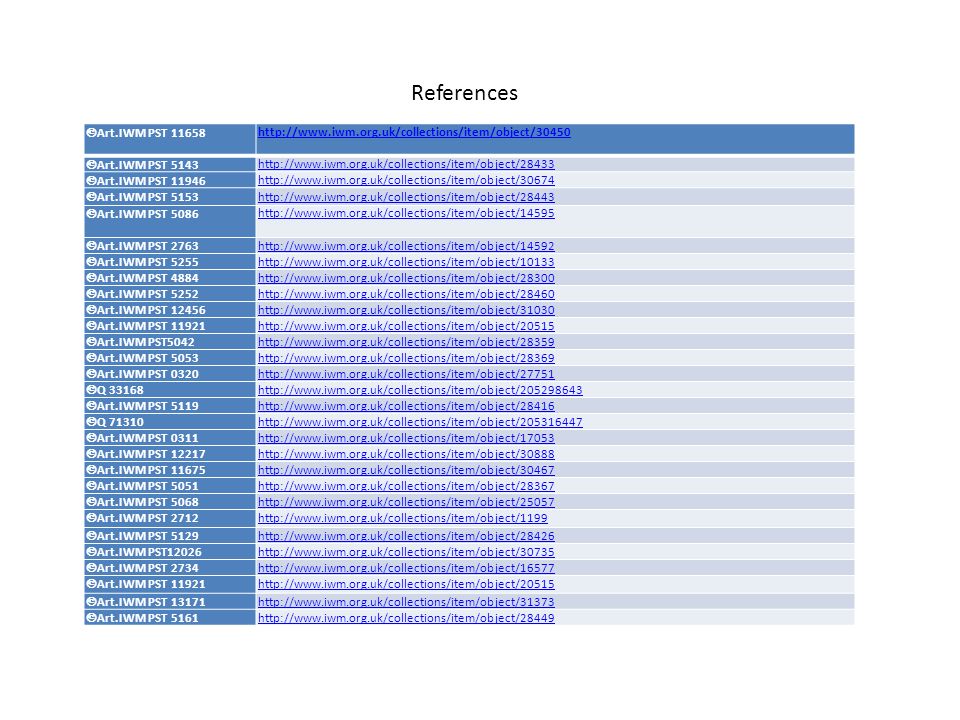Select the cell 'Art.IWM PST 2734'
Screen dimensions: 960x720
[170, 568]
